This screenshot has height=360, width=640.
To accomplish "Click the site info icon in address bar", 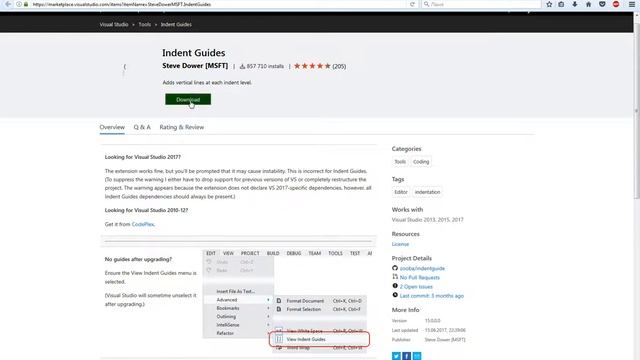I will pos(19,4).
